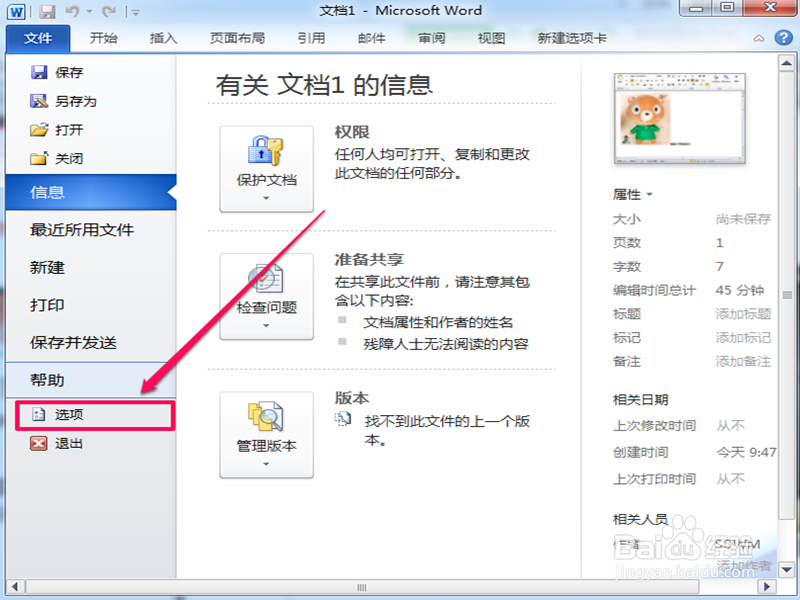Click the 准备共享 heading text
Screen dimensions: 800x600
click(x=369, y=260)
